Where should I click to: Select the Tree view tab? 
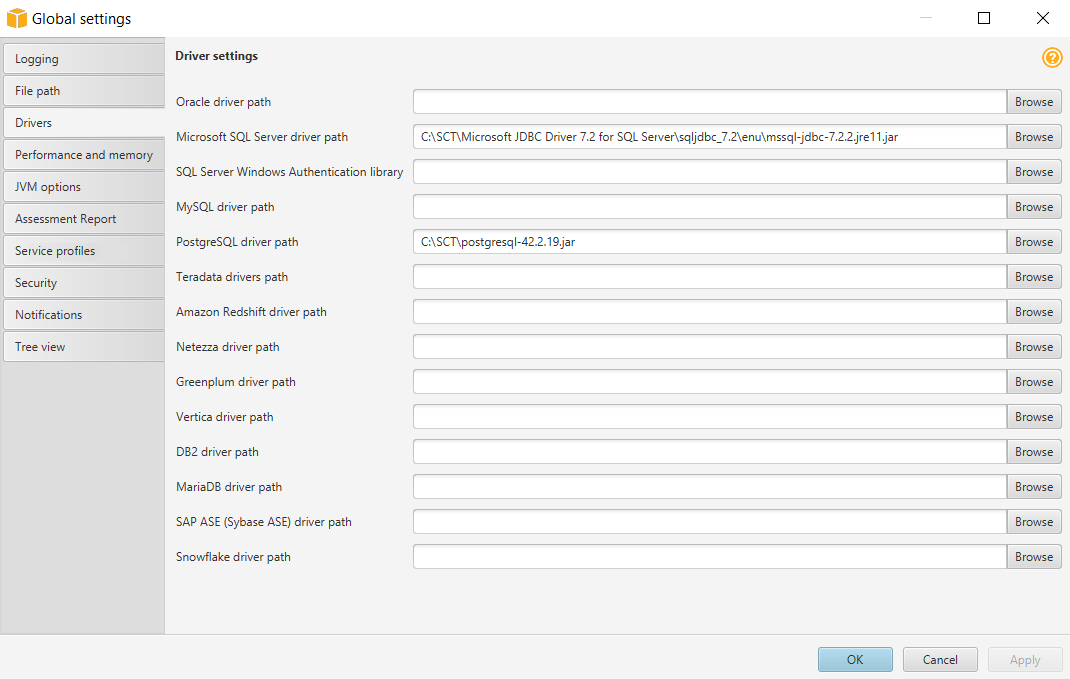(x=82, y=347)
